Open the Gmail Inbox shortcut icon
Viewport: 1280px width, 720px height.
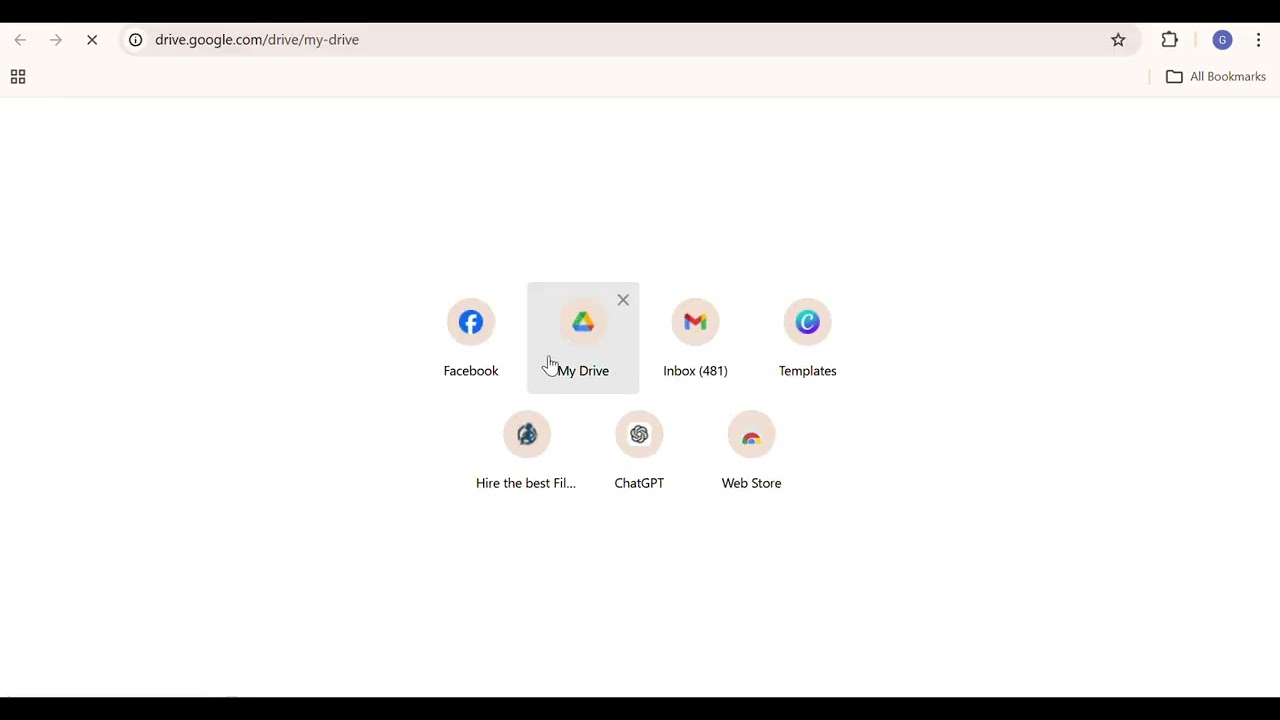coord(695,322)
